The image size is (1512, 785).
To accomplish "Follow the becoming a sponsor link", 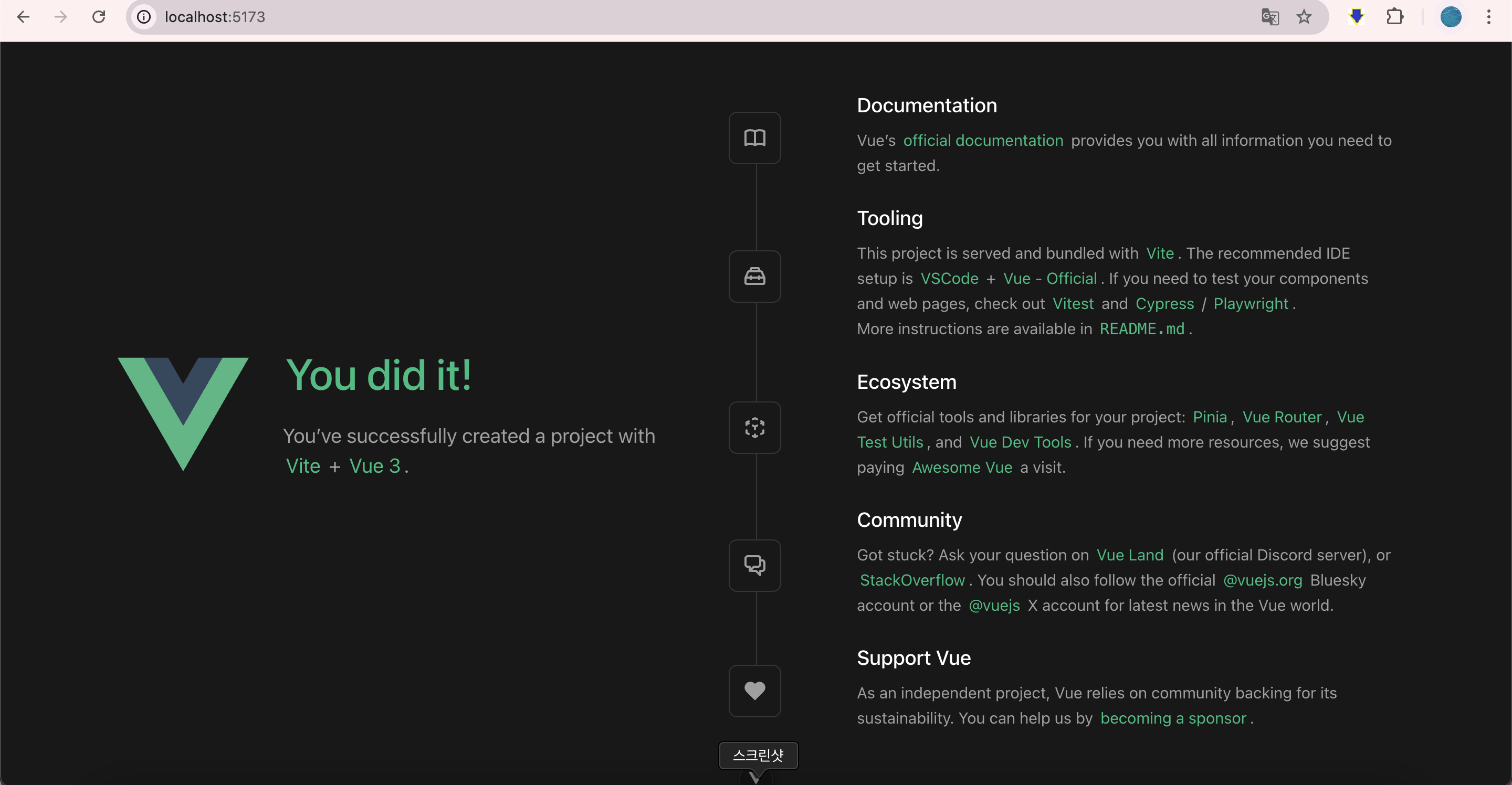I will coord(1173,718).
